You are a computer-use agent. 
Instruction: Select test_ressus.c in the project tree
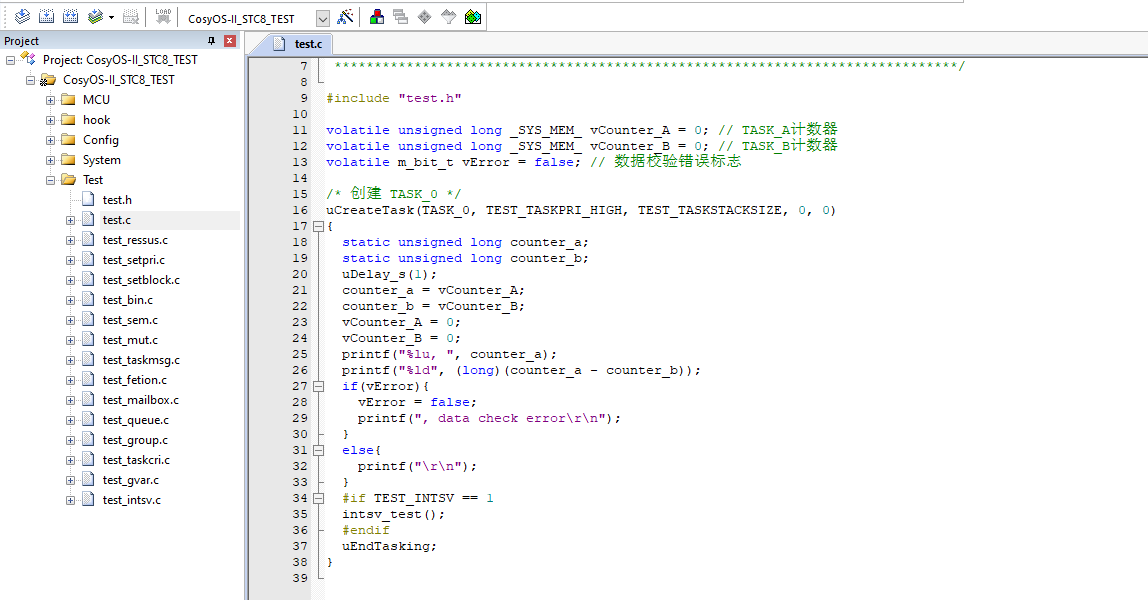(x=135, y=240)
